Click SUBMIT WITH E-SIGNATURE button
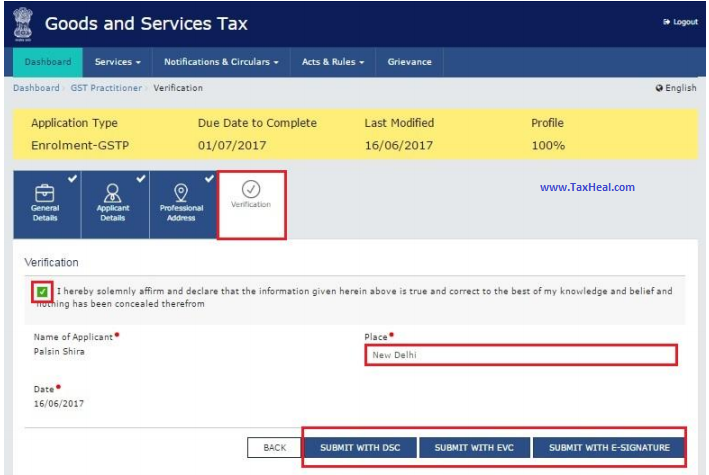This screenshot has height=475, width=709. 609,447
